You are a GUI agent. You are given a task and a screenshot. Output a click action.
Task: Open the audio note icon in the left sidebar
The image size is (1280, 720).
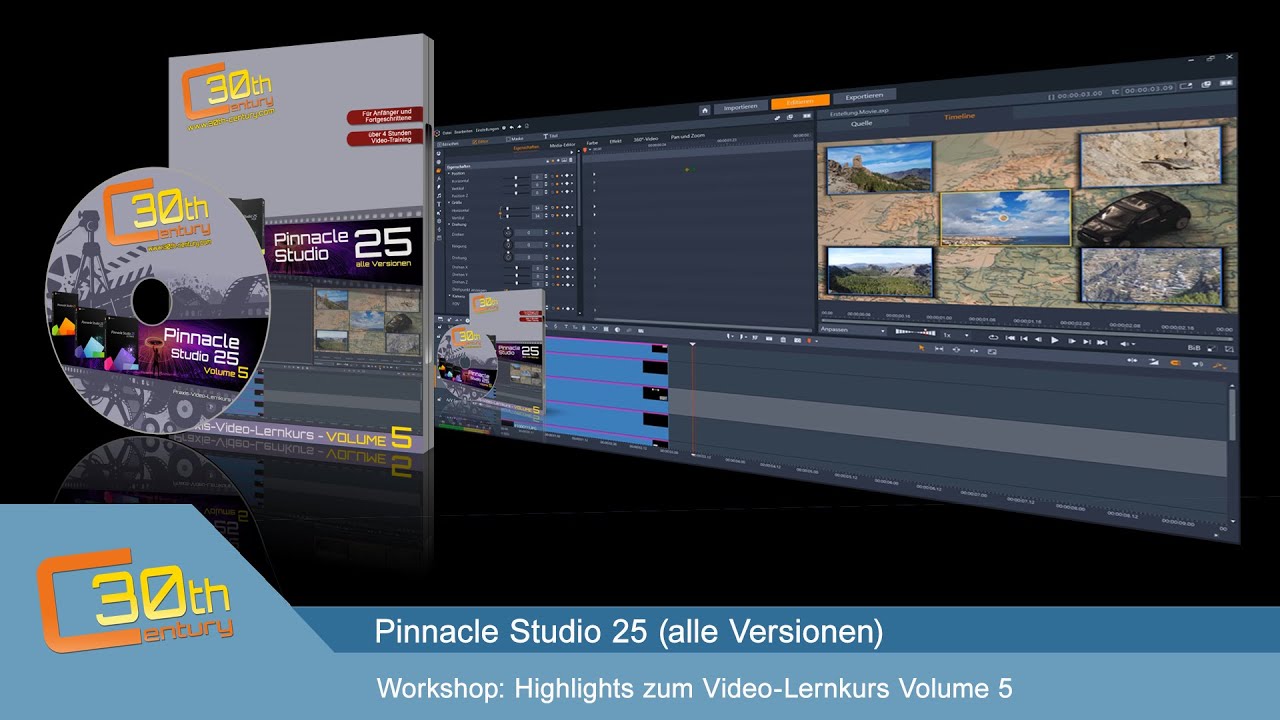(439, 196)
